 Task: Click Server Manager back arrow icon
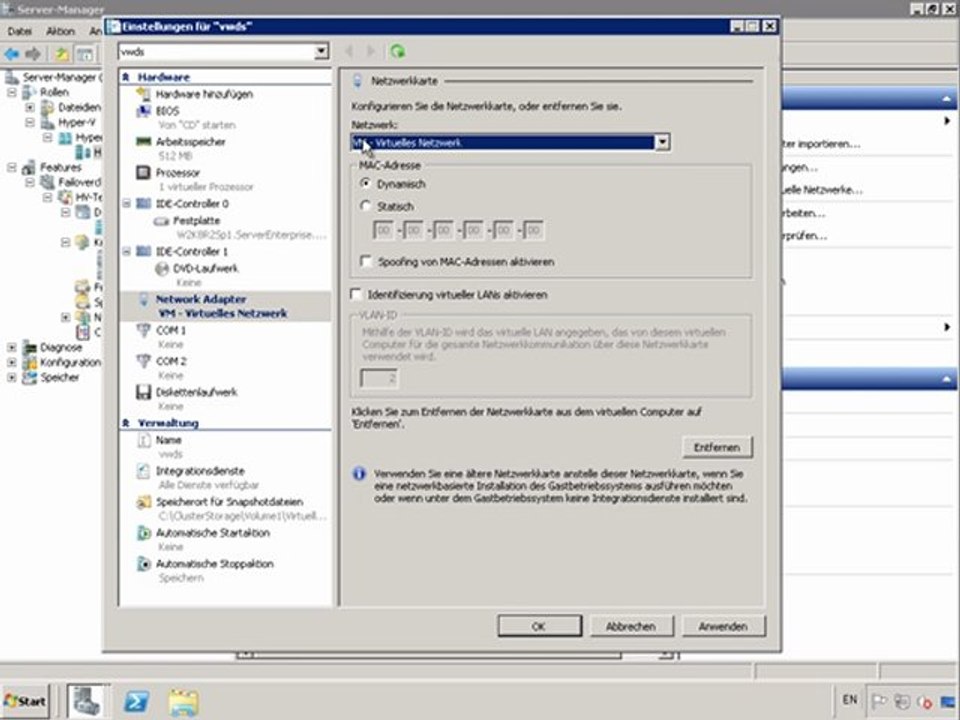(12, 54)
